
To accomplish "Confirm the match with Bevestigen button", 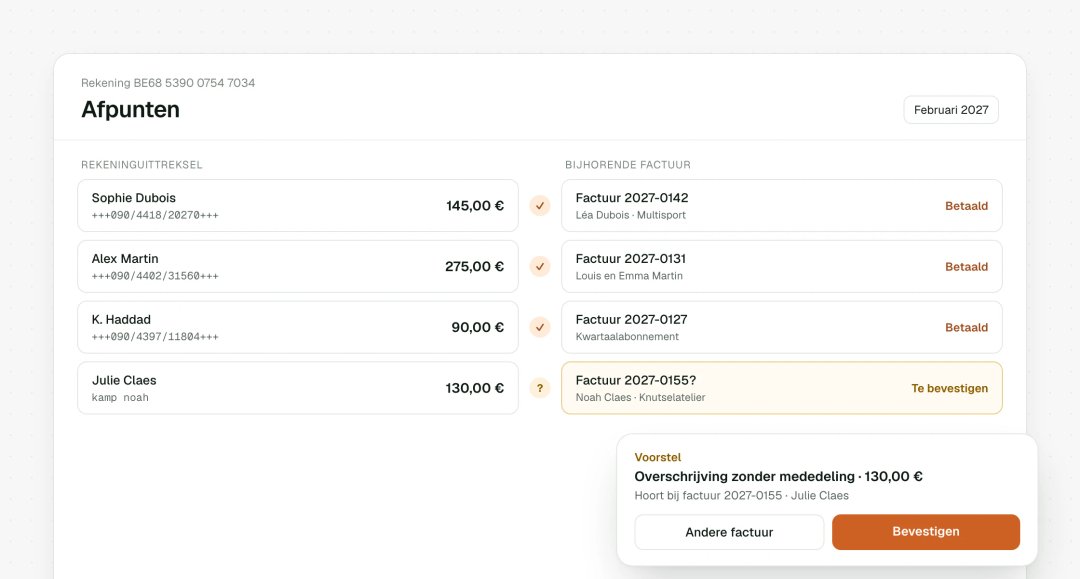I will coord(926,531).
